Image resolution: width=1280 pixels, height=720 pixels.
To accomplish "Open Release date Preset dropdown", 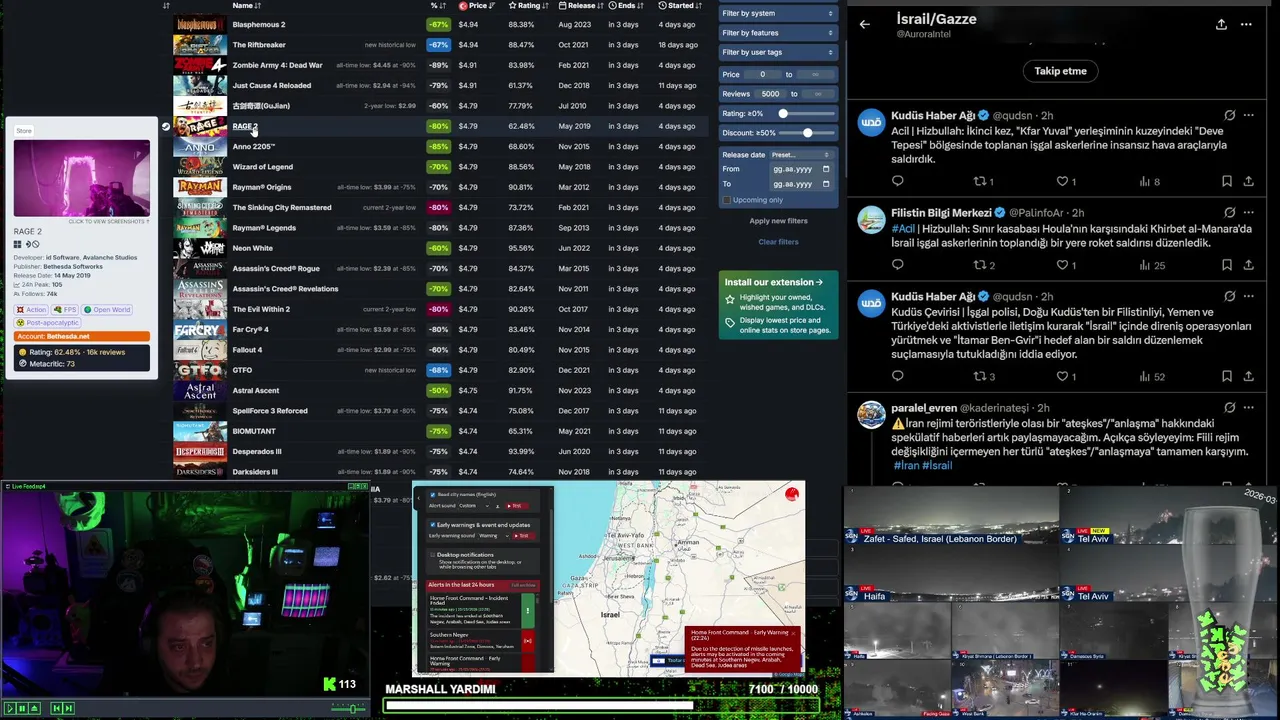I will (x=800, y=155).
